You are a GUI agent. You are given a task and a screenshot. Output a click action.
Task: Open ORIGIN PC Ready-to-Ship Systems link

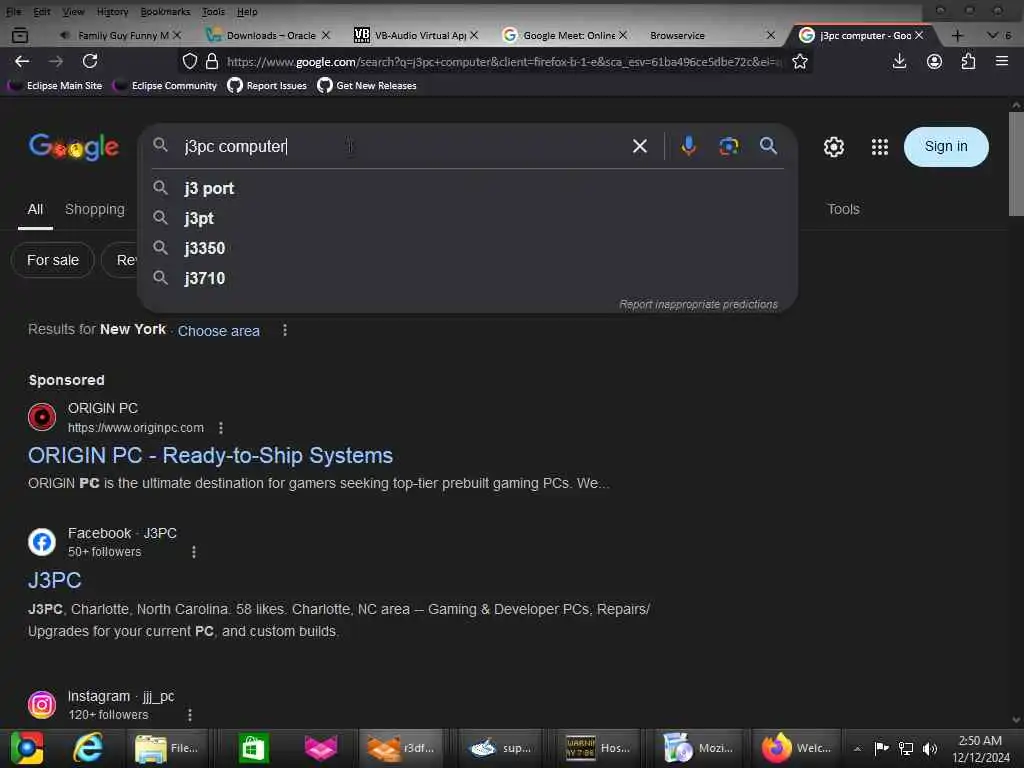210,455
